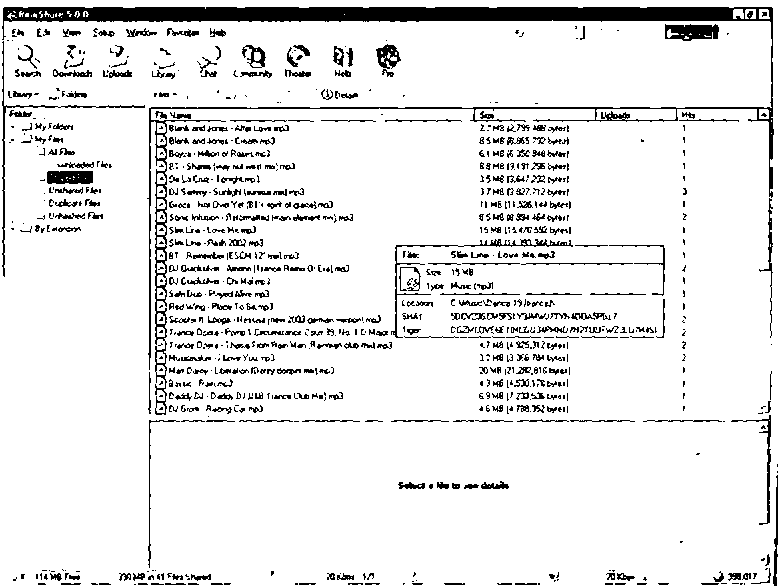Click the mp3 icon of Matt Darey - Liberation
This screenshot has width=778, height=586.
(161, 371)
